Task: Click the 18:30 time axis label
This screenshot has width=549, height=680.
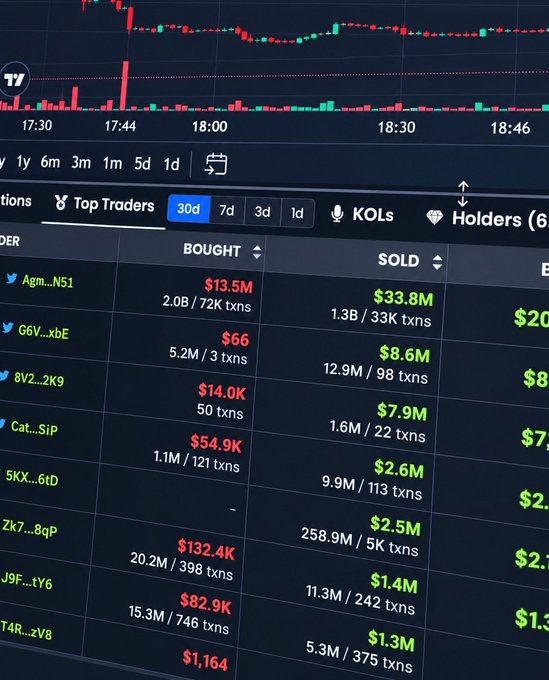Action: pos(396,128)
